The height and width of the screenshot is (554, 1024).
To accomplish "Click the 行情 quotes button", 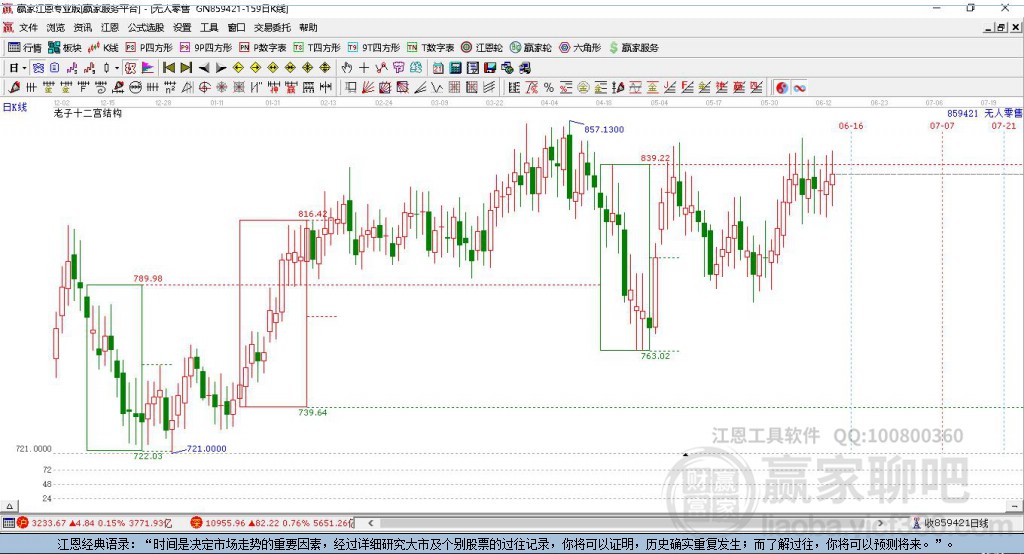I will click(x=25, y=47).
